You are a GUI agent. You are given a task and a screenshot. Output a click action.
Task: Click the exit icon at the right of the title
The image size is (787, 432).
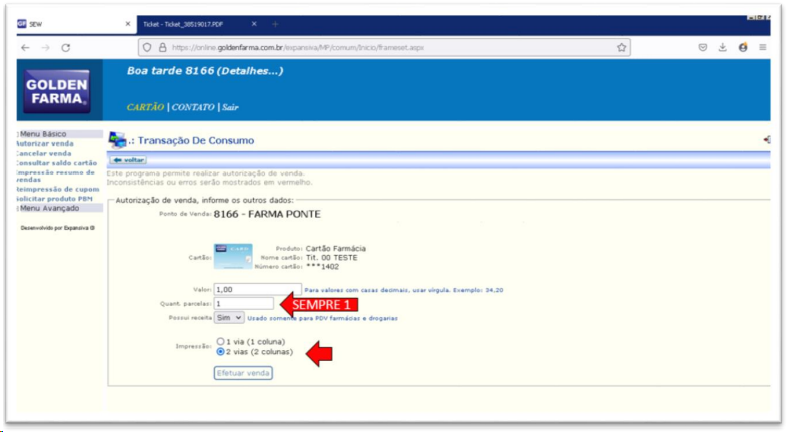click(x=766, y=139)
